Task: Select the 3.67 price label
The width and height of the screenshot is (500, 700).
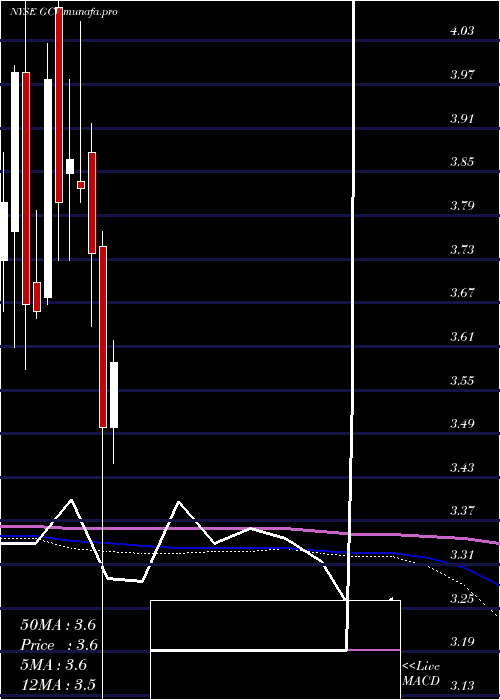Action: [462, 292]
